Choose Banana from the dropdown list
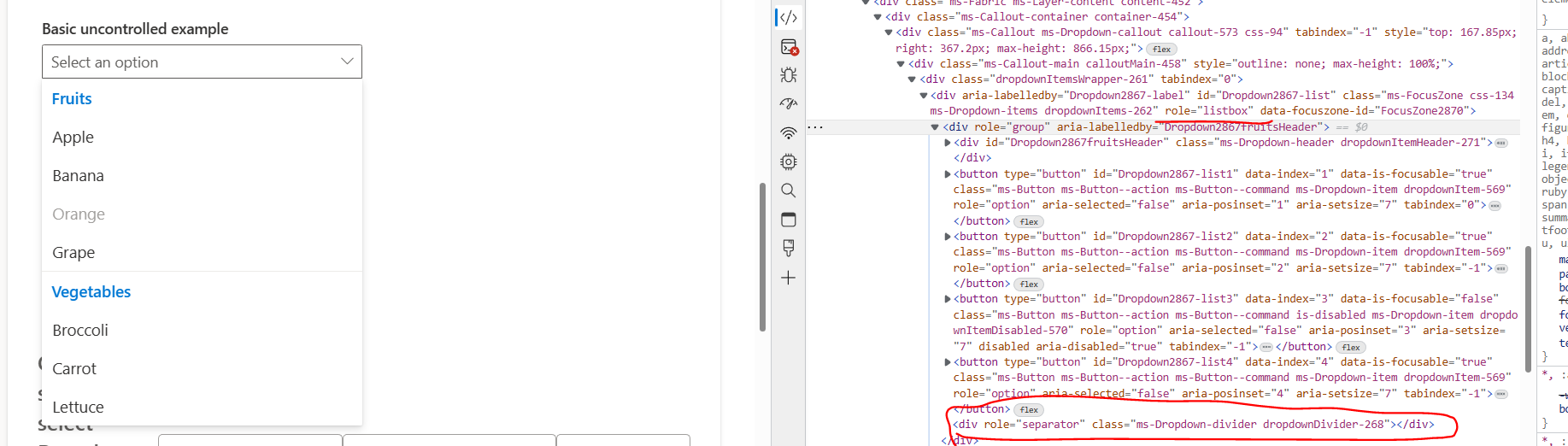The height and width of the screenshot is (446, 1568). coord(203,175)
